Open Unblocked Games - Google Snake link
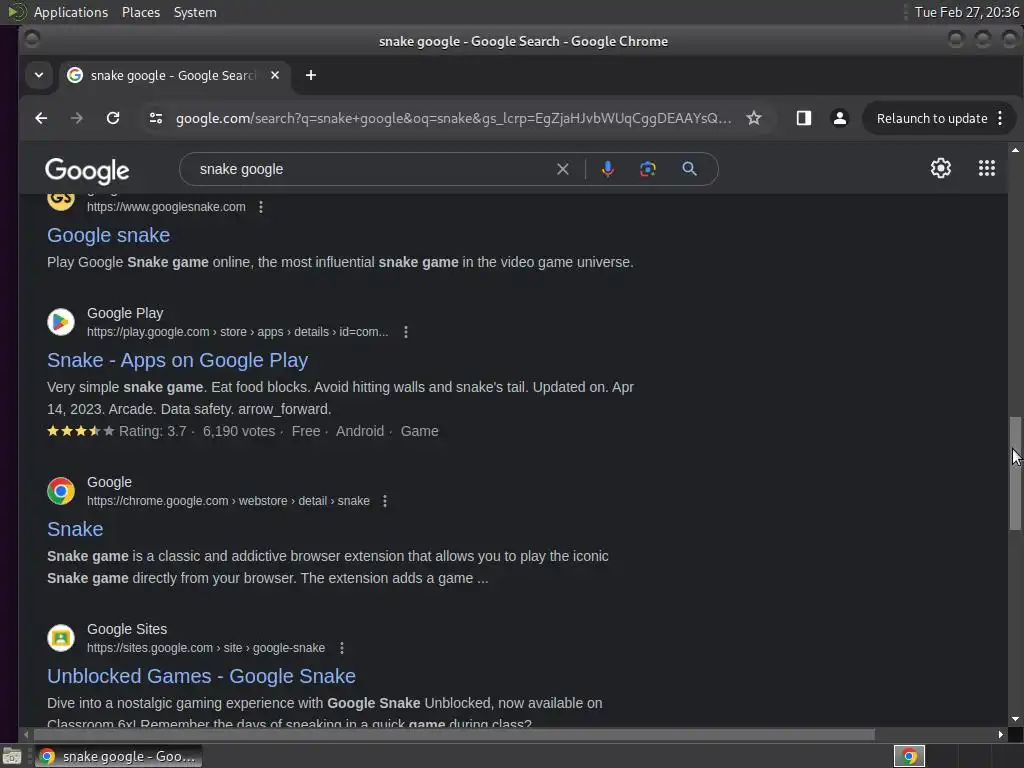This screenshot has width=1024, height=768. coord(201,676)
